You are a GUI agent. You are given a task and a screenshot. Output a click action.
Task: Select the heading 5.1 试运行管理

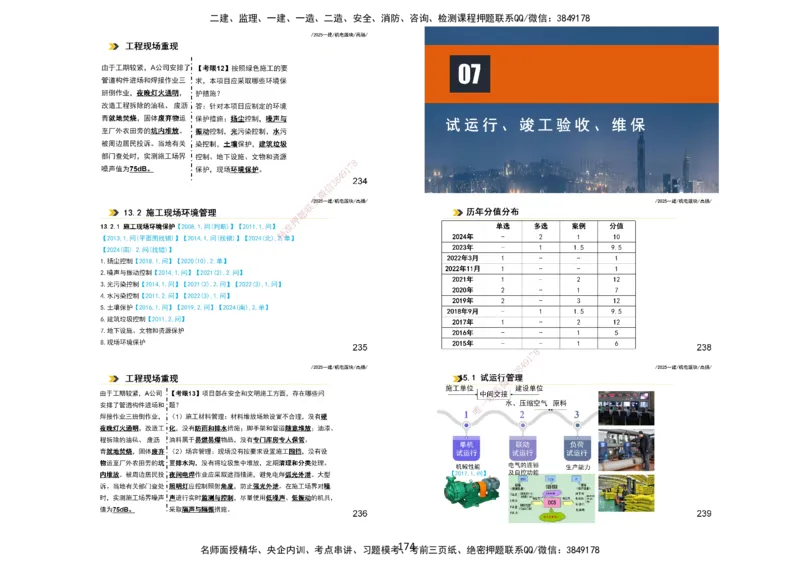pos(492,378)
